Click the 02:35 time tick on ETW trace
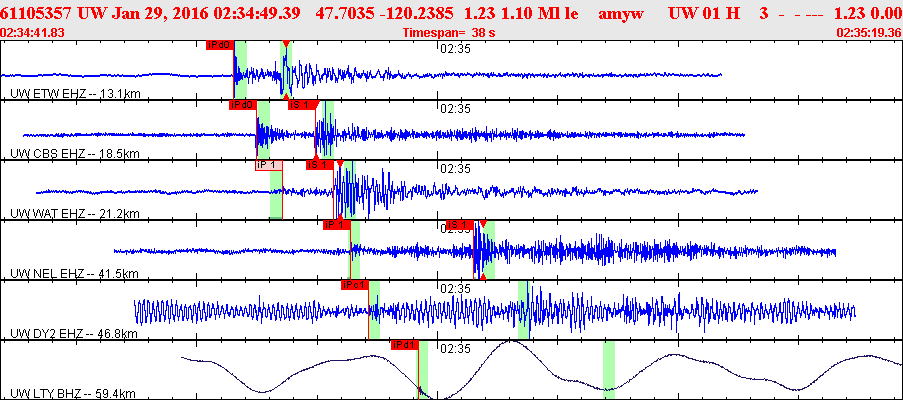Viewport: 903px width, 400px height. click(456, 49)
